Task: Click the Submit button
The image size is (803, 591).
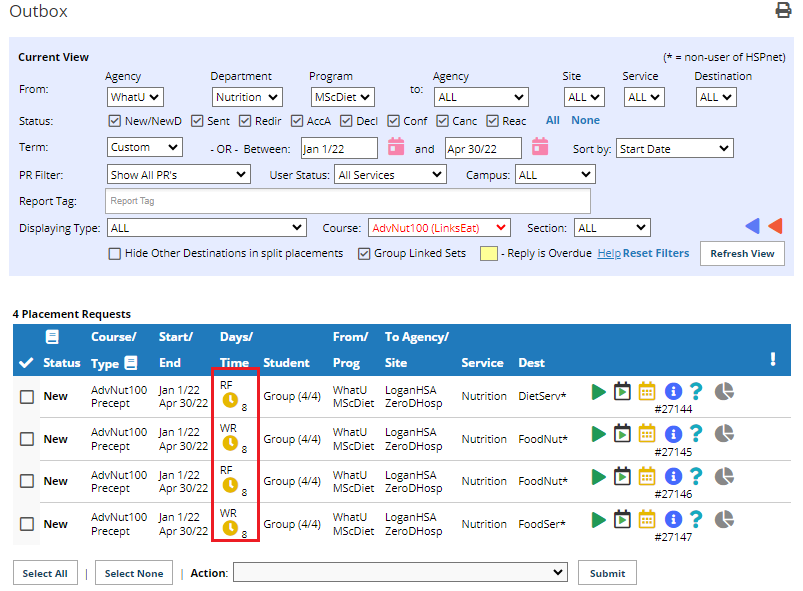Action: tap(607, 573)
